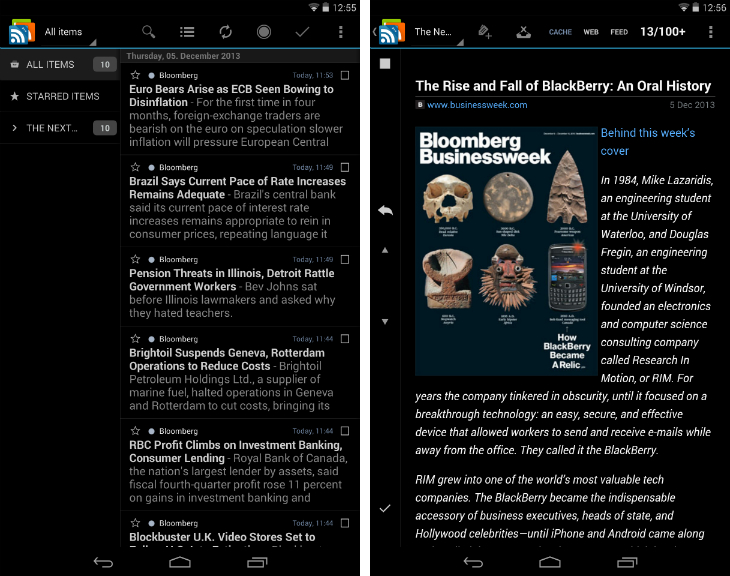Open www.businessweek.com link
Screen dimensions: 730x576
click(477, 105)
